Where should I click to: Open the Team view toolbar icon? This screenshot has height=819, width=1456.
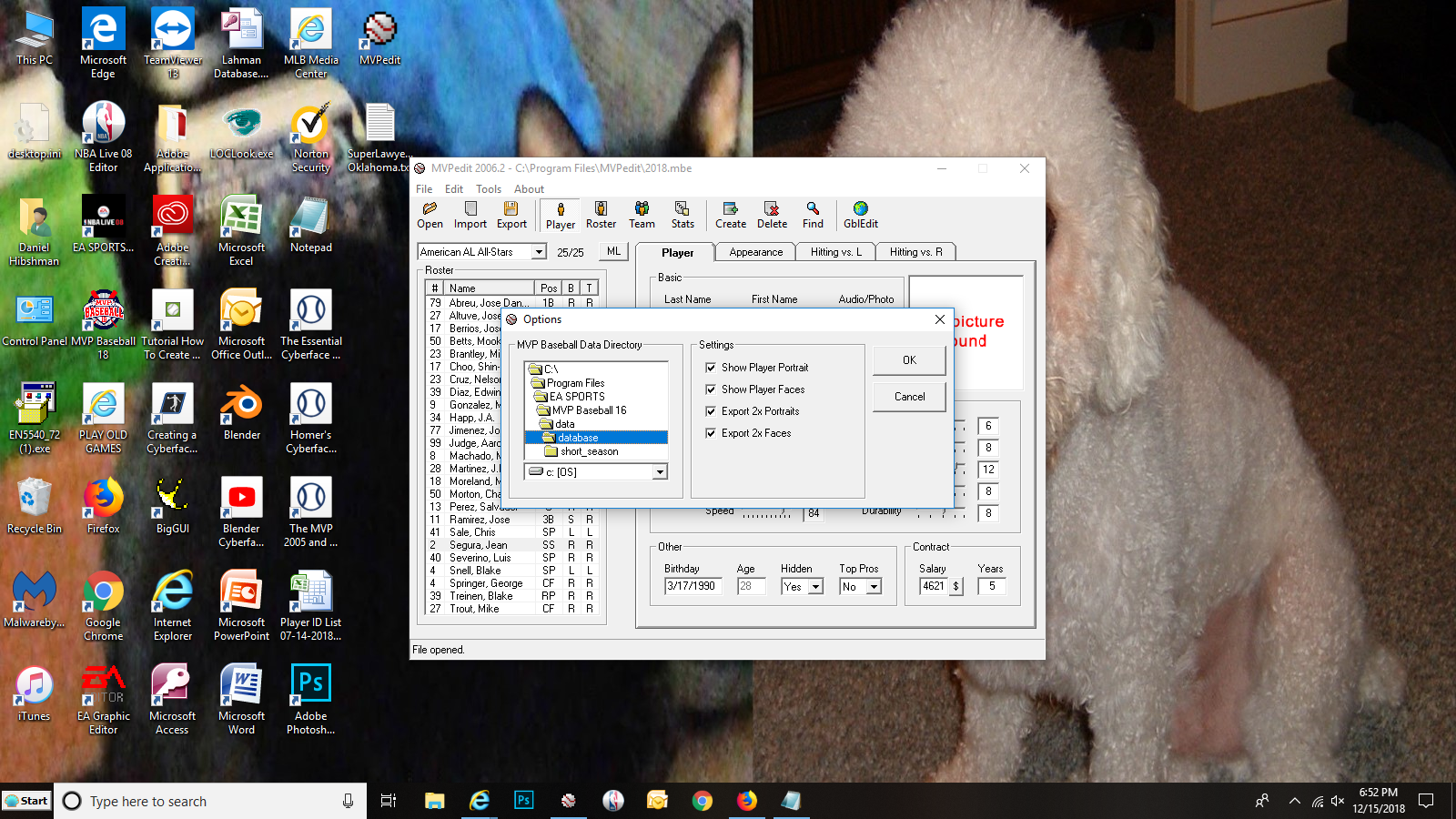642,215
